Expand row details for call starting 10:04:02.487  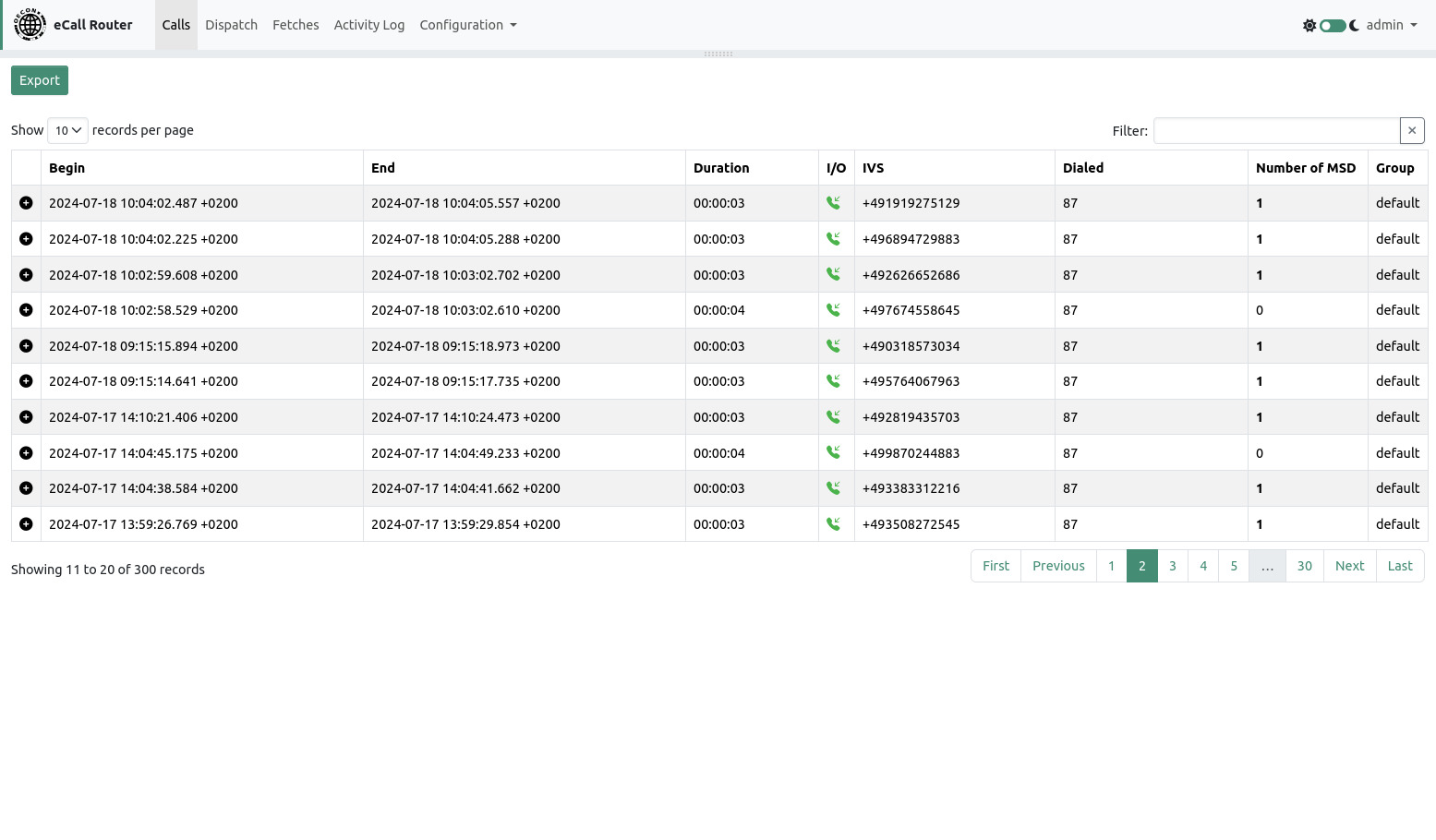click(26, 203)
